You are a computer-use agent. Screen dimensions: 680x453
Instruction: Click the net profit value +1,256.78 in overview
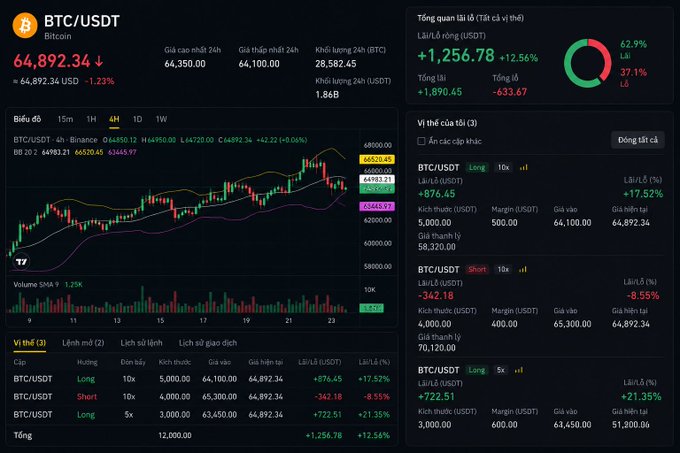[x=456, y=55]
